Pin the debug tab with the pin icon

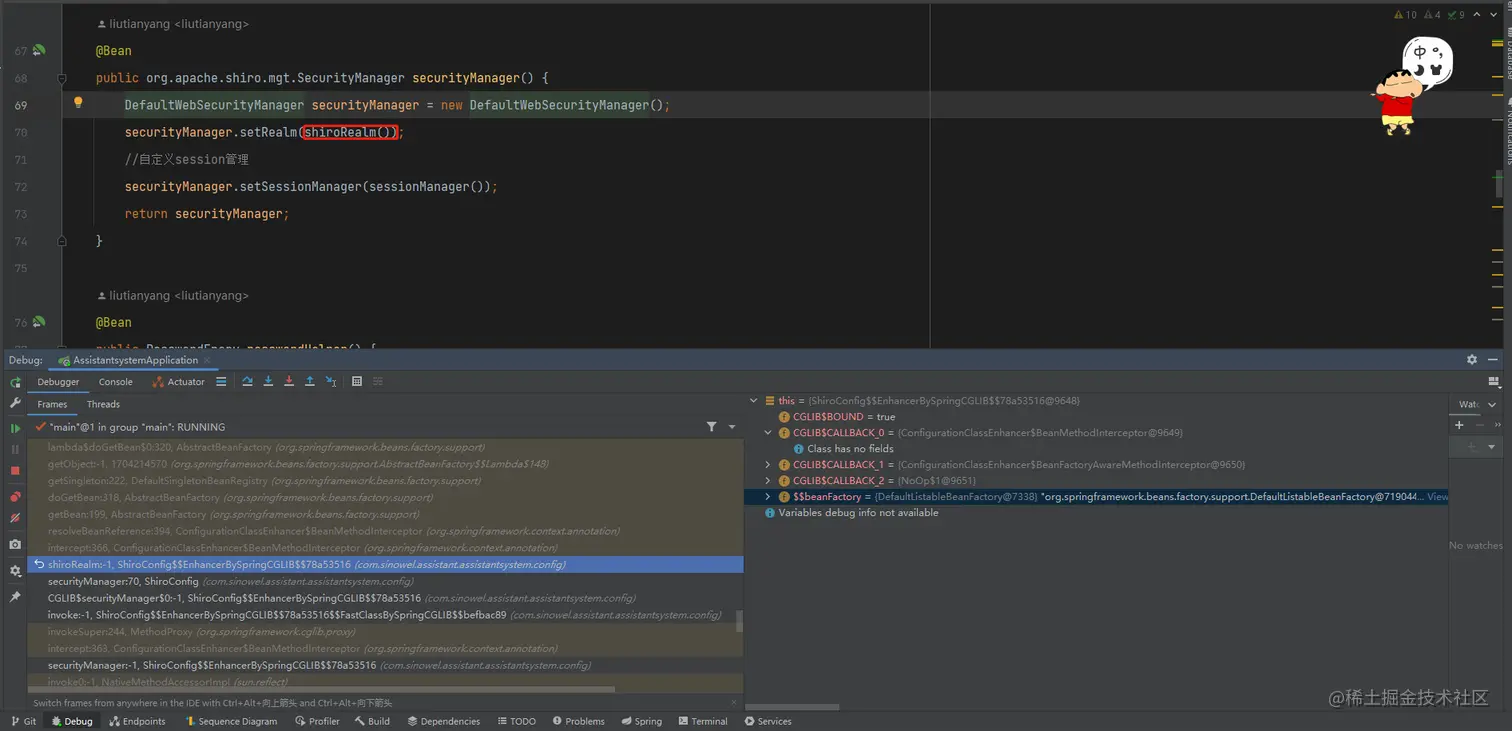(15, 596)
